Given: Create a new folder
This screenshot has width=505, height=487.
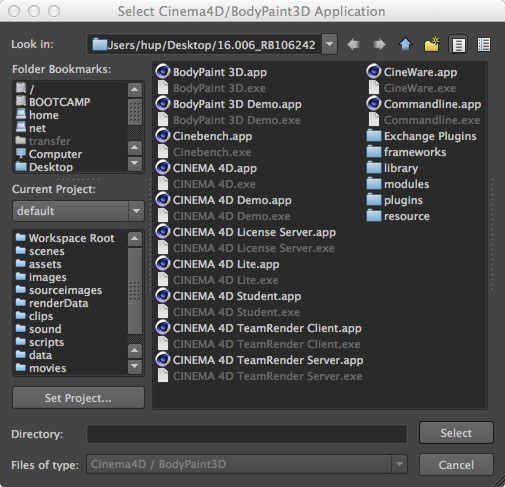Looking at the screenshot, I should coord(432,44).
